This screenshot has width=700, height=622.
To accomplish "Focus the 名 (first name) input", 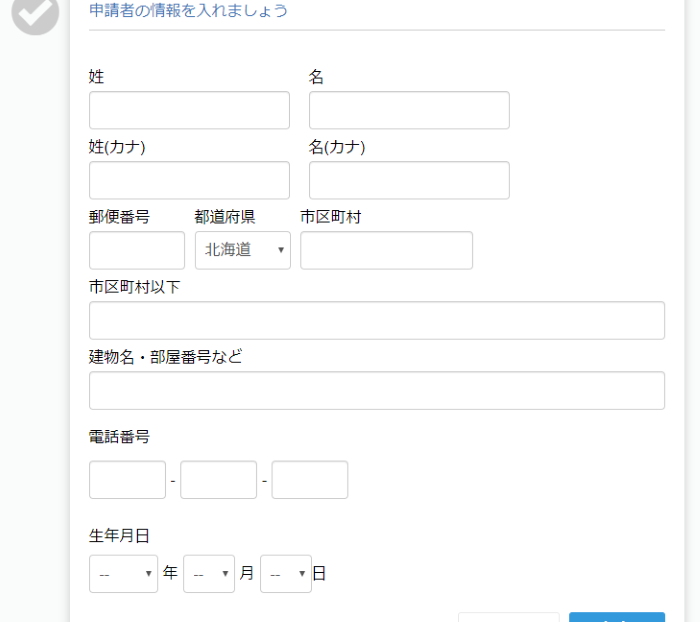I will (x=409, y=110).
